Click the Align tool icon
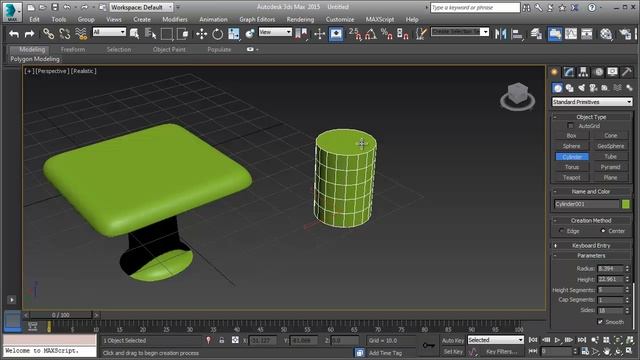This screenshot has height=360, width=640. pyautogui.click(x=517, y=34)
